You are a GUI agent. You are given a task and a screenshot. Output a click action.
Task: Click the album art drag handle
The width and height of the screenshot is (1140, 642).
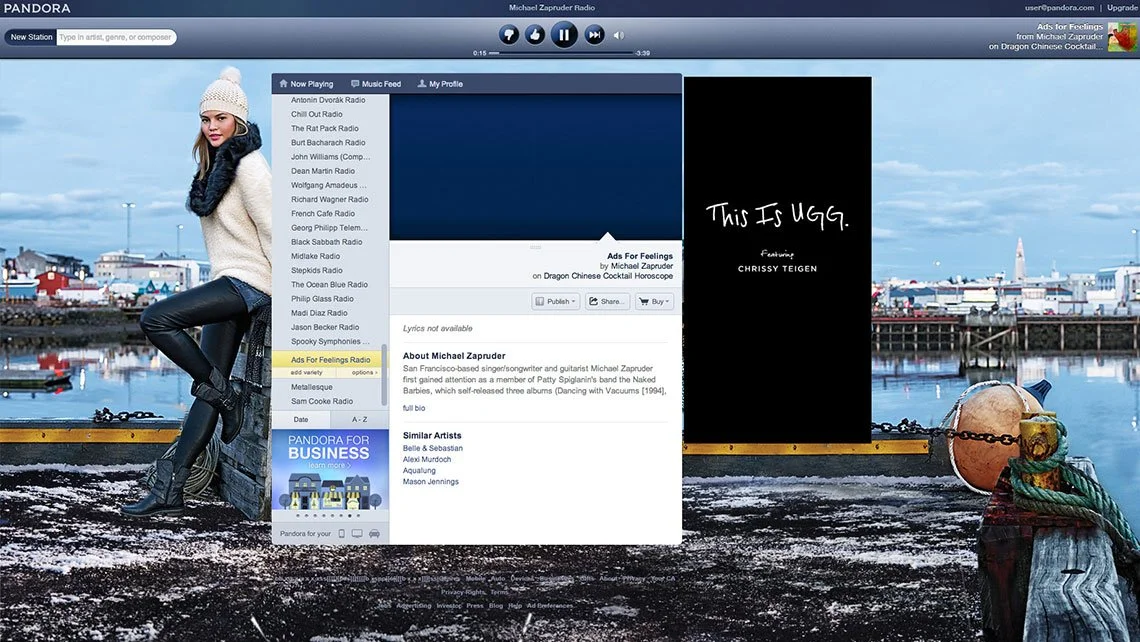(x=536, y=247)
